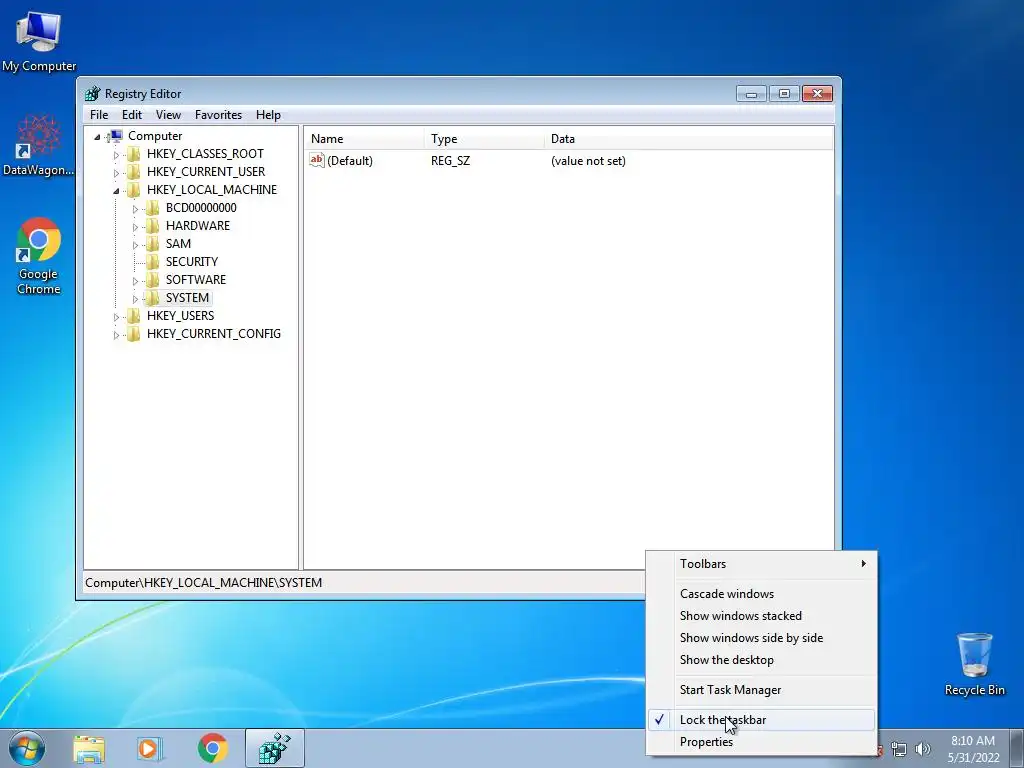
Task: Click the Computer\HKEY_LOCAL_MACHINE\SYSTEM status bar path
Action: coord(203,583)
